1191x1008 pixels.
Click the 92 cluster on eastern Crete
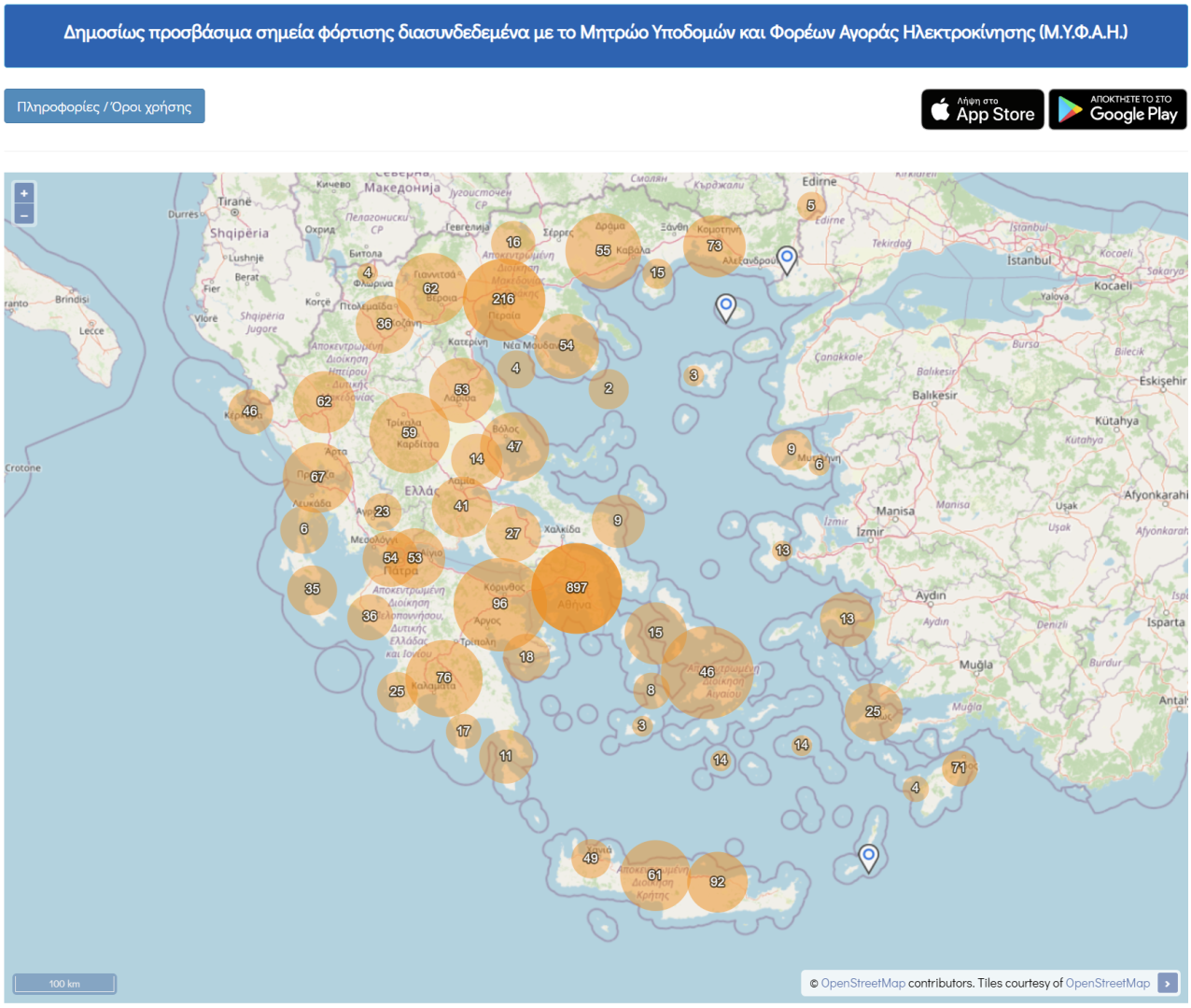717,881
